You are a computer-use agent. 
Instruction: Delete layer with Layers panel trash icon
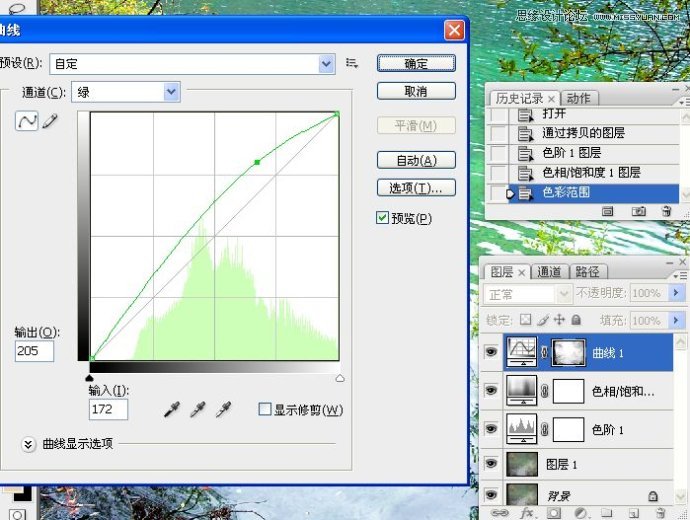pos(660,513)
